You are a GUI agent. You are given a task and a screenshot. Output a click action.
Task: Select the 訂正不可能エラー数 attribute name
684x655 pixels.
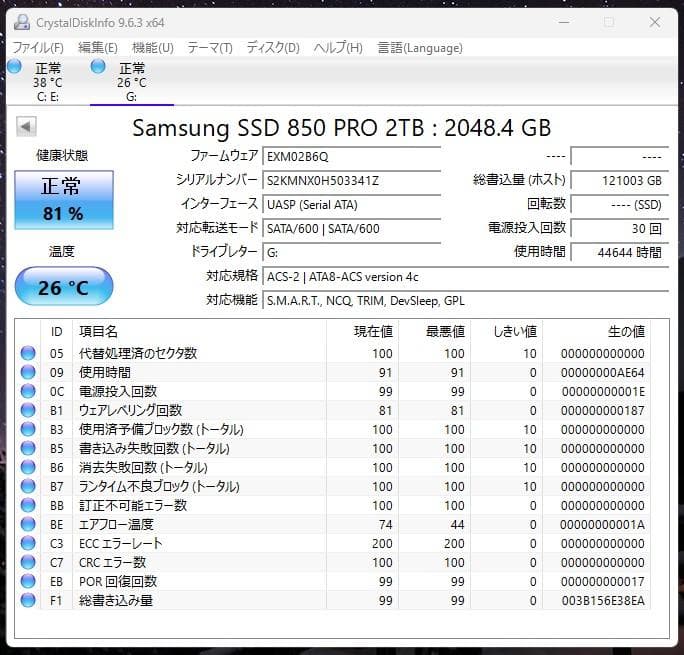tap(133, 505)
